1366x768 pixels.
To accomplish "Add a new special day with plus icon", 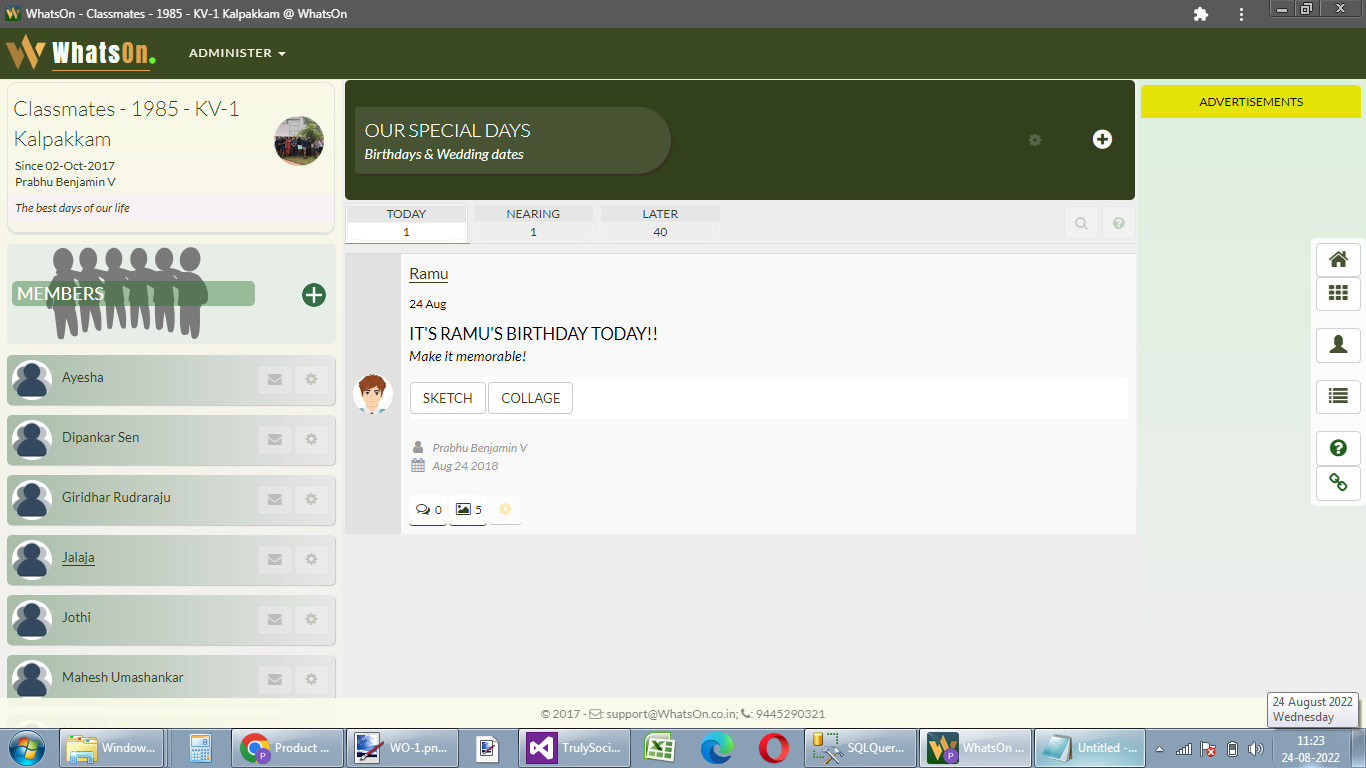I will (x=1102, y=139).
